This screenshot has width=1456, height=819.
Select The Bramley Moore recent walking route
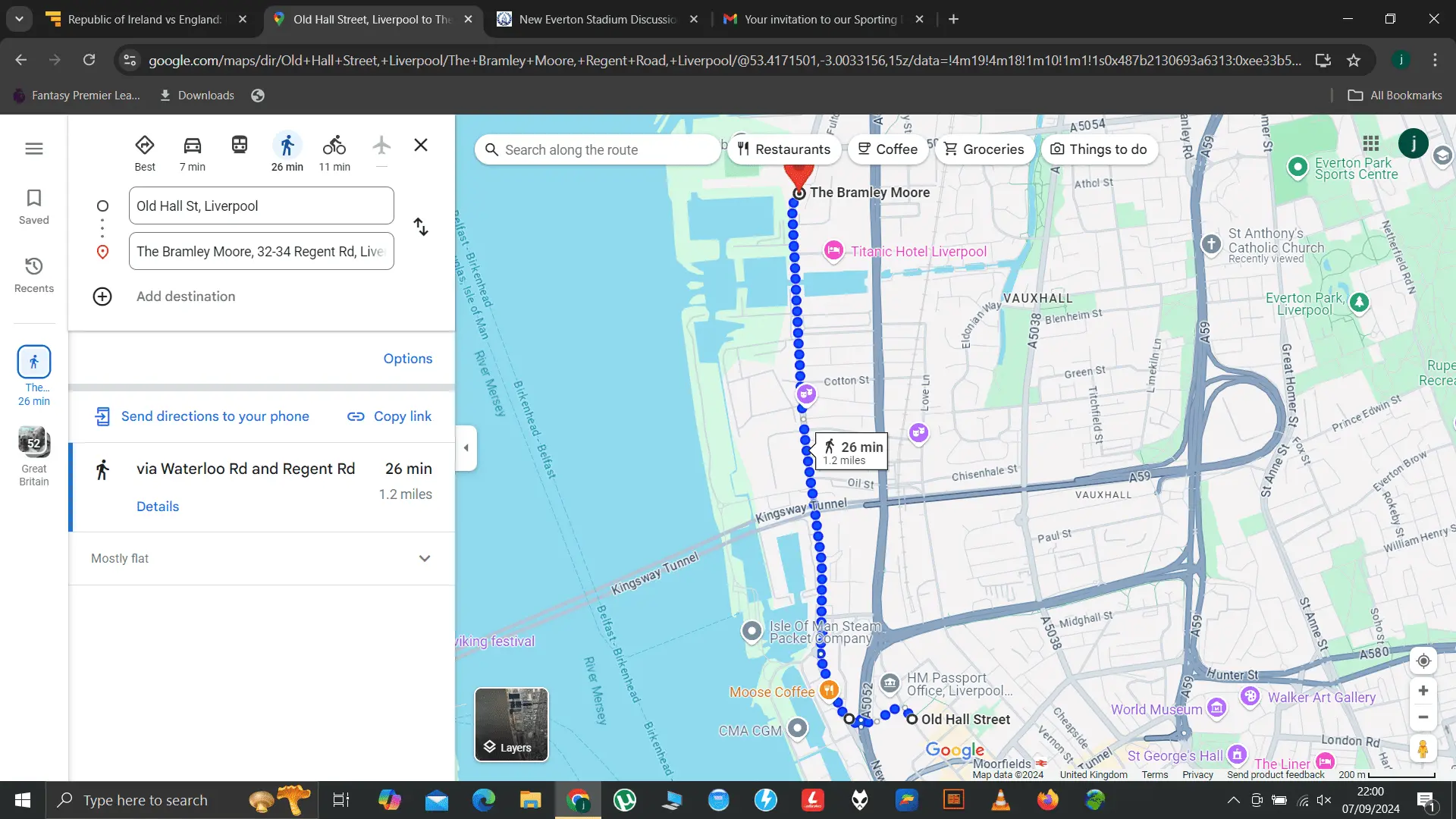pos(34,376)
